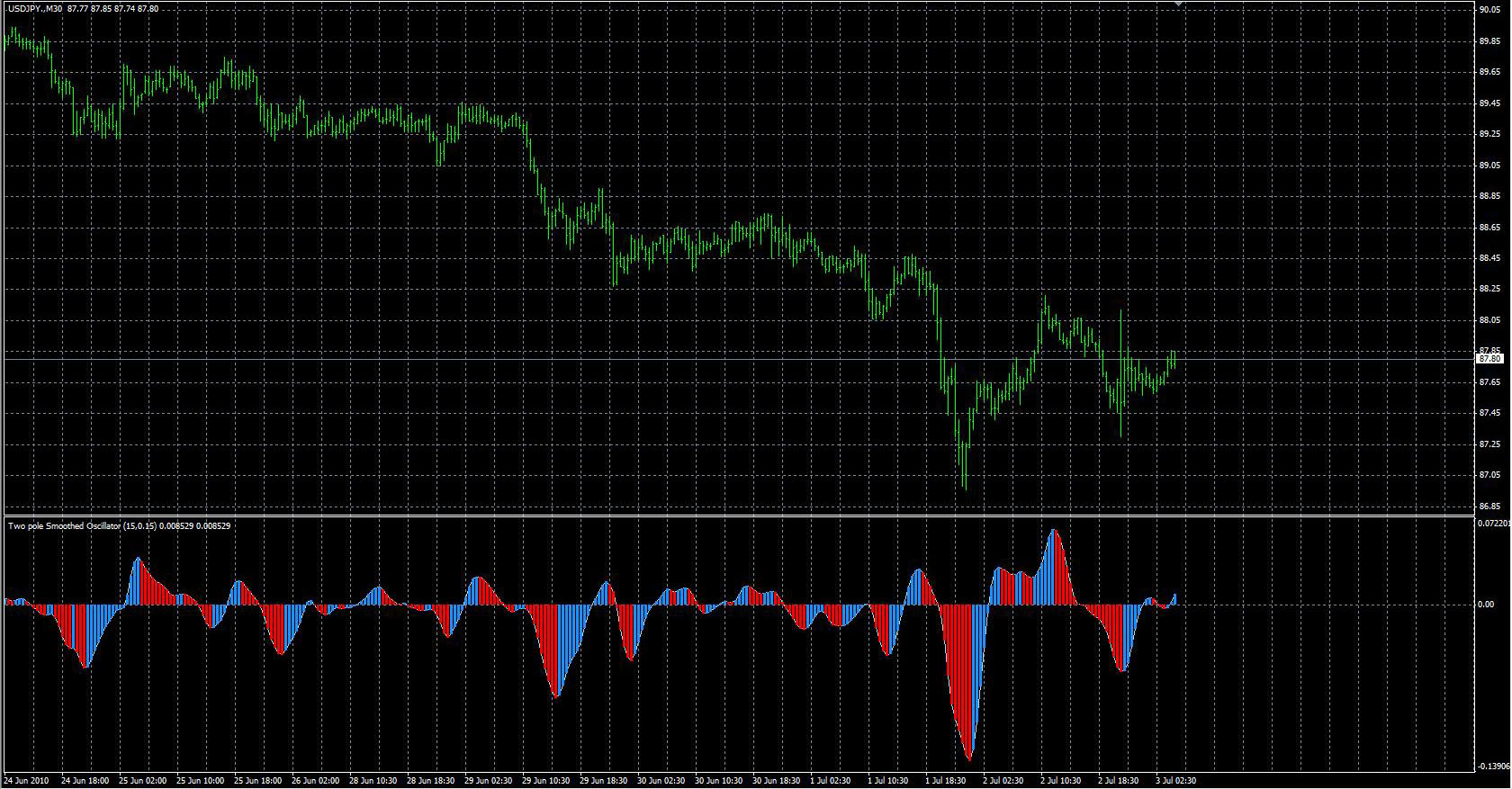This screenshot has height=789, width=1512.
Task: Click the 89.65 price axis label
Action: click(x=1489, y=72)
